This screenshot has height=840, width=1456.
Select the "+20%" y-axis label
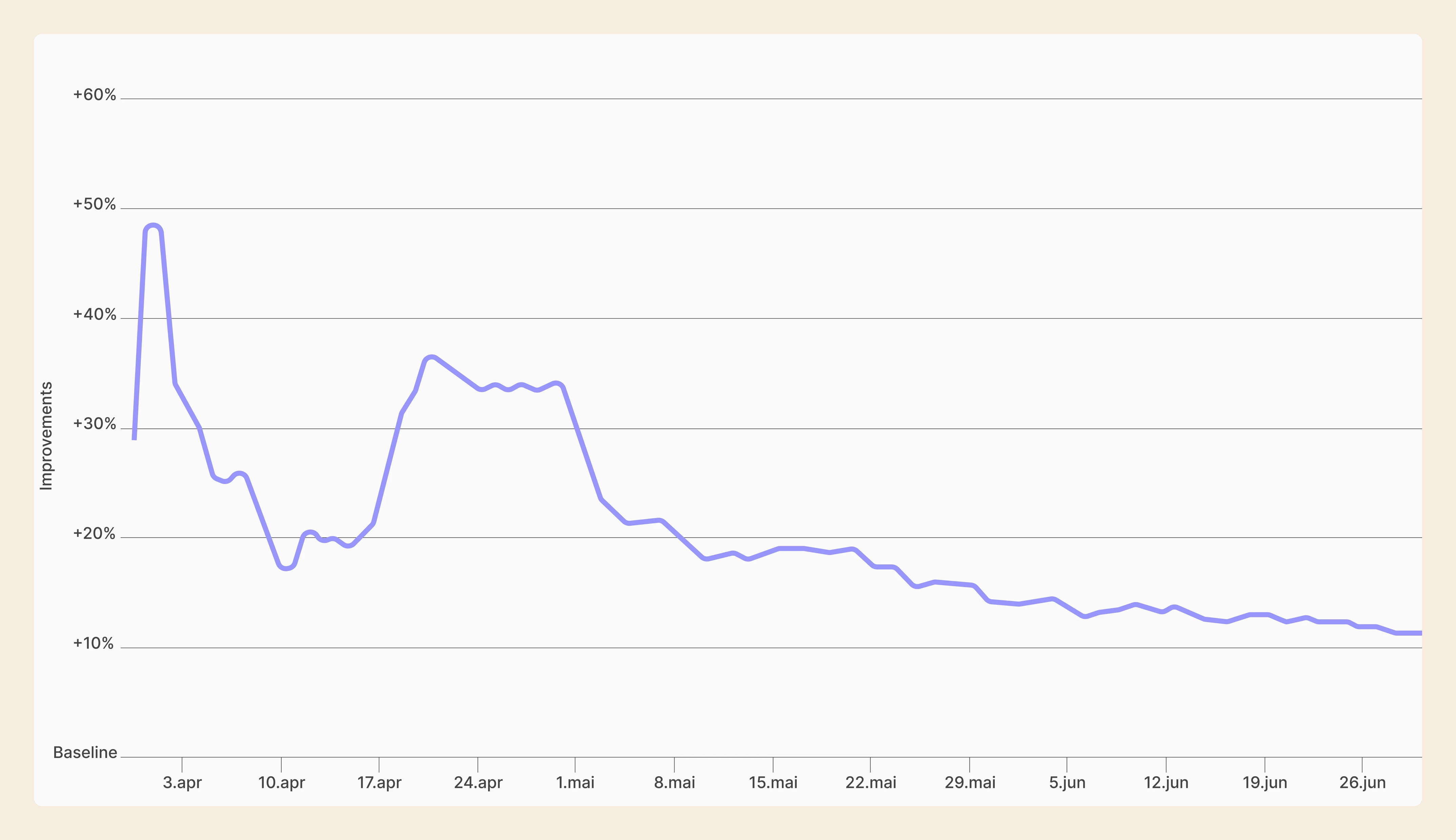[95, 534]
